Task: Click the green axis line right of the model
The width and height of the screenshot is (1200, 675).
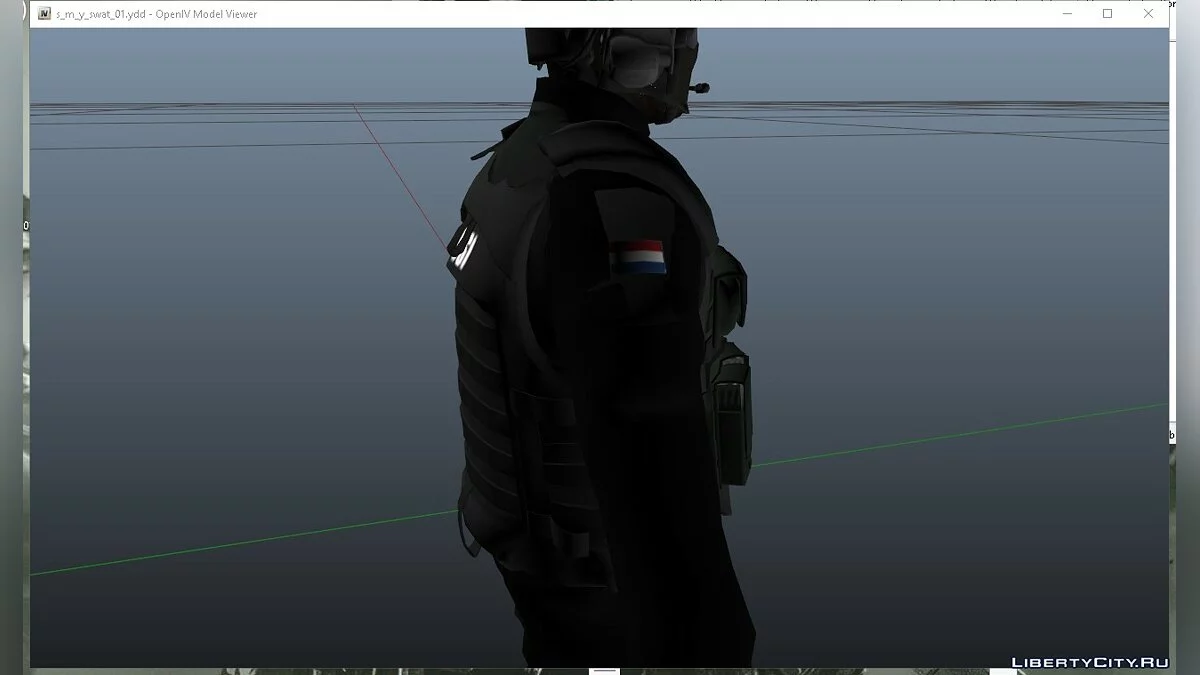Action: (950, 435)
